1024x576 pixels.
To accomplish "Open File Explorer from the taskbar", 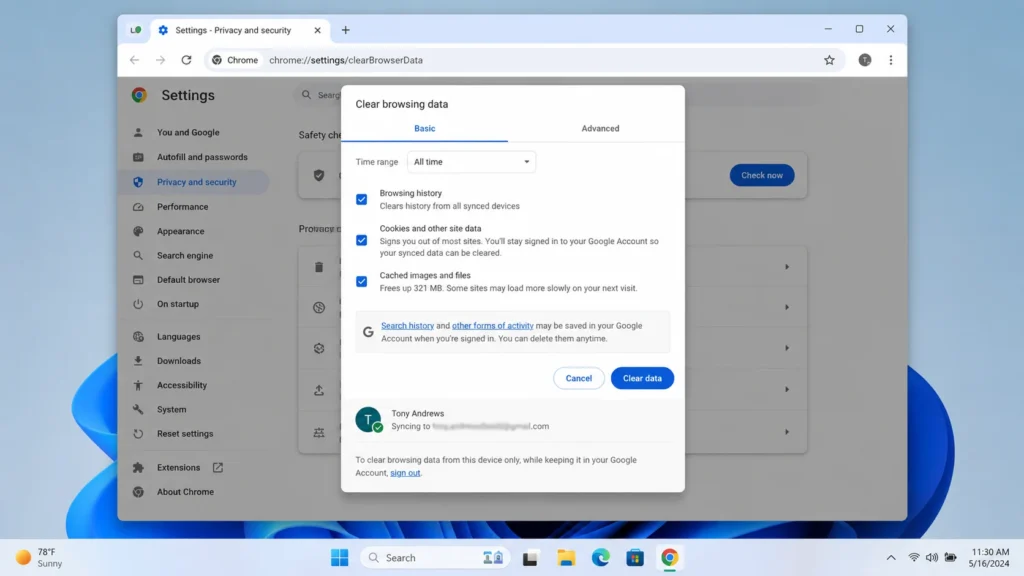I will tap(566, 558).
